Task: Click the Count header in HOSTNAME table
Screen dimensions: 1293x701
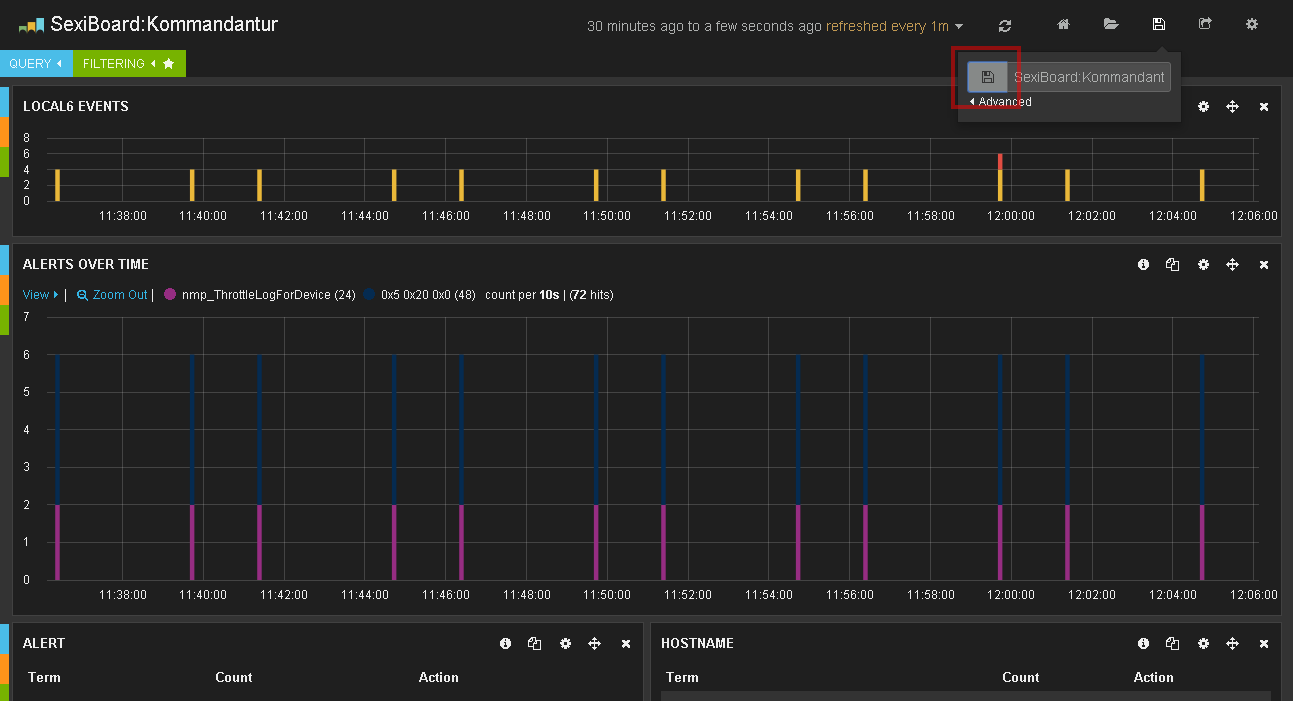Action: tap(1021, 677)
